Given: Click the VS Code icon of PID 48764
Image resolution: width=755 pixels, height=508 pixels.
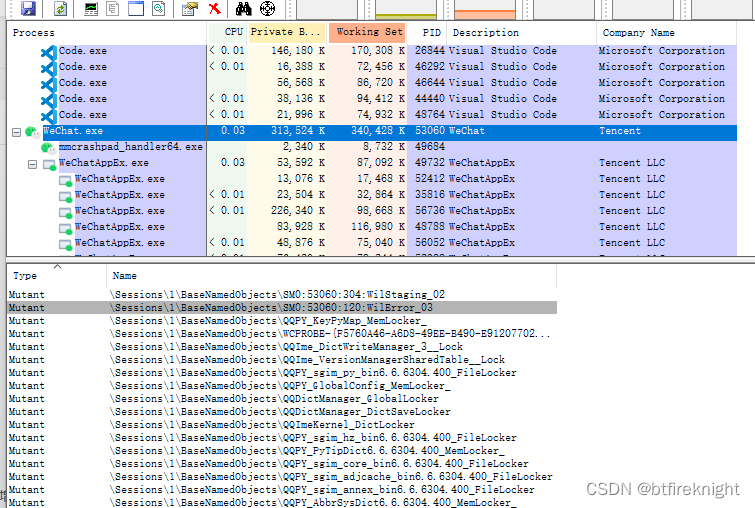Looking at the screenshot, I should pos(49,115).
